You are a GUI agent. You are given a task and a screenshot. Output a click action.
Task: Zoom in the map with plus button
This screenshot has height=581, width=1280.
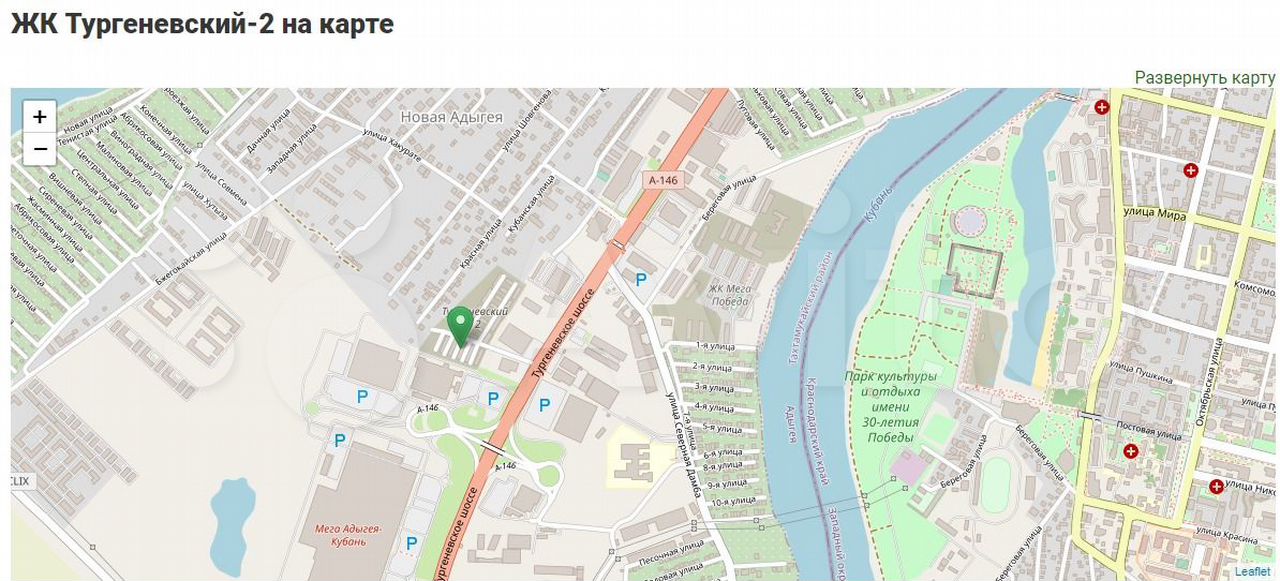(39, 117)
